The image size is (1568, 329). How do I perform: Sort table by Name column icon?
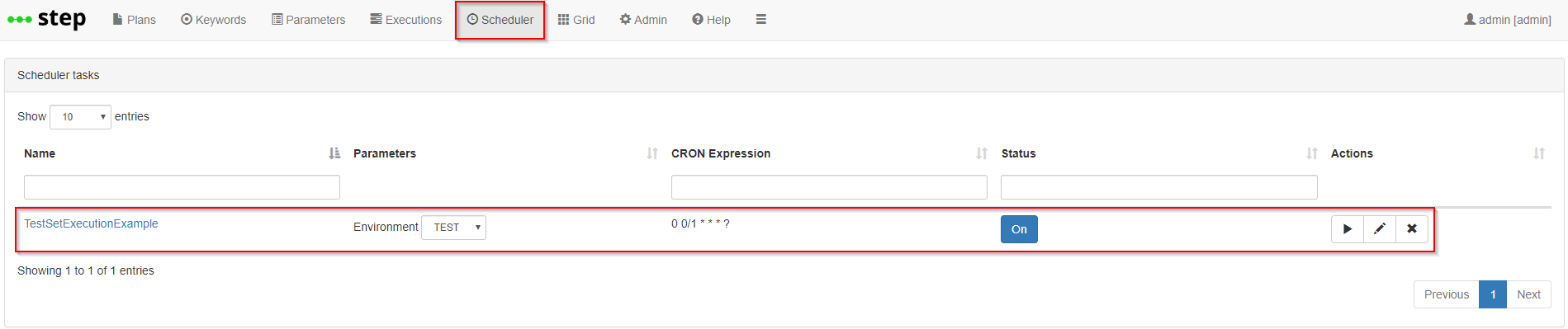334,153
